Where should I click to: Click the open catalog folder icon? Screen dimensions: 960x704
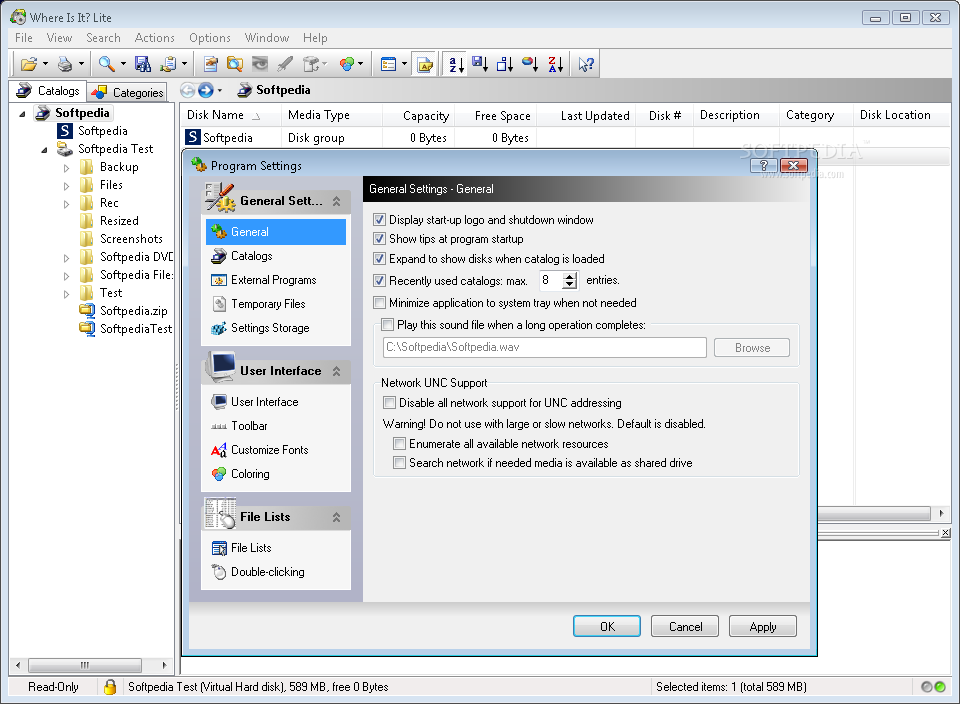[28, 64]
